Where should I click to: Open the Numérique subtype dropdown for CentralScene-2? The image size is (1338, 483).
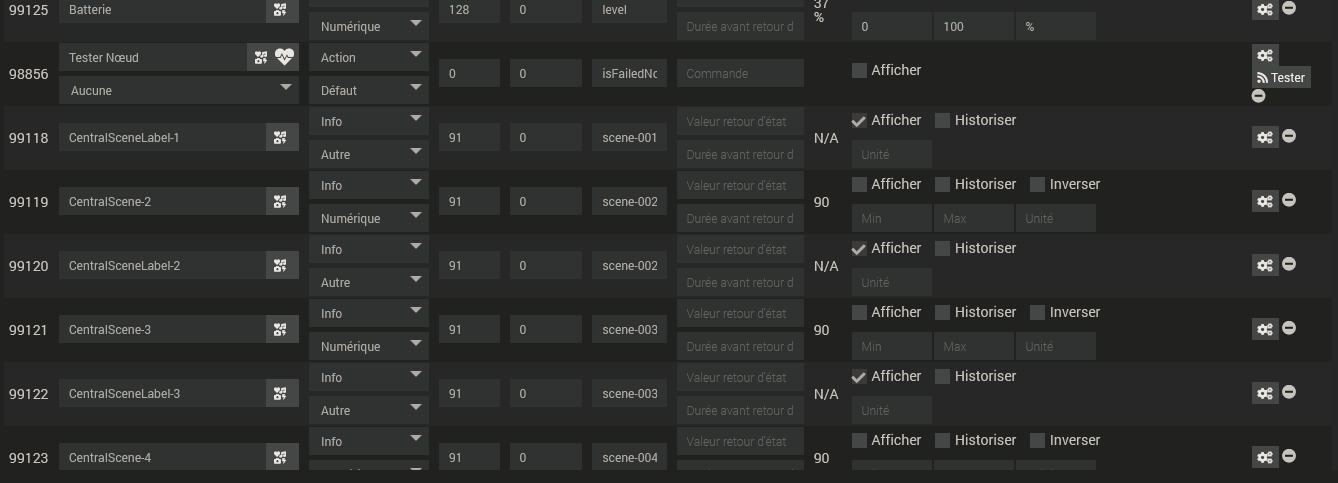pos(368,218)
